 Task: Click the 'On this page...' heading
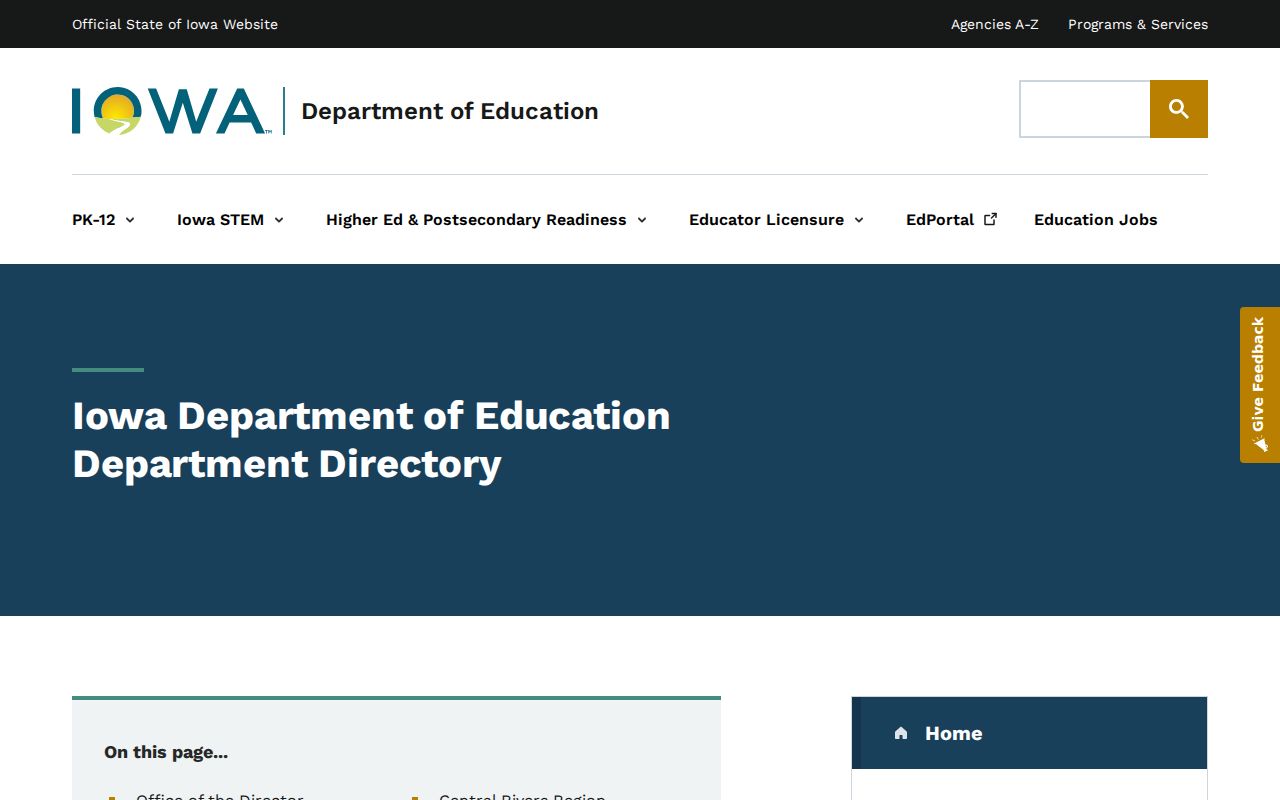[166, 752]
